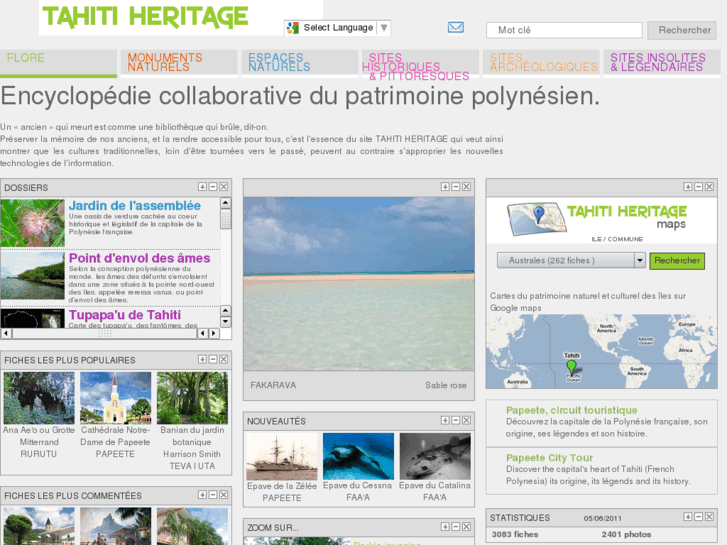This screenshot has height=545, width=727.
Task: Close the Fiches les plus commentées panel
Action: click(x=224, y=495)
